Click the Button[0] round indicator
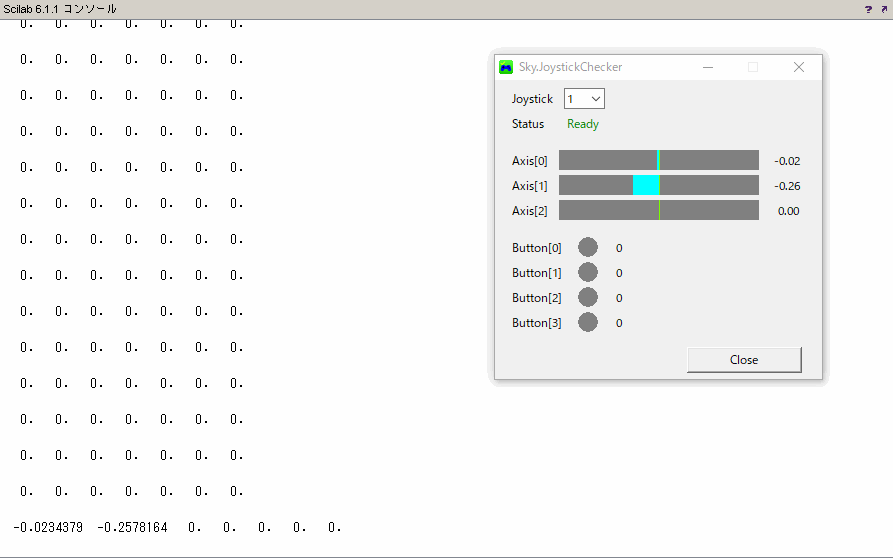This screenshot has width=893, height=558. click(x=588, y=247)
